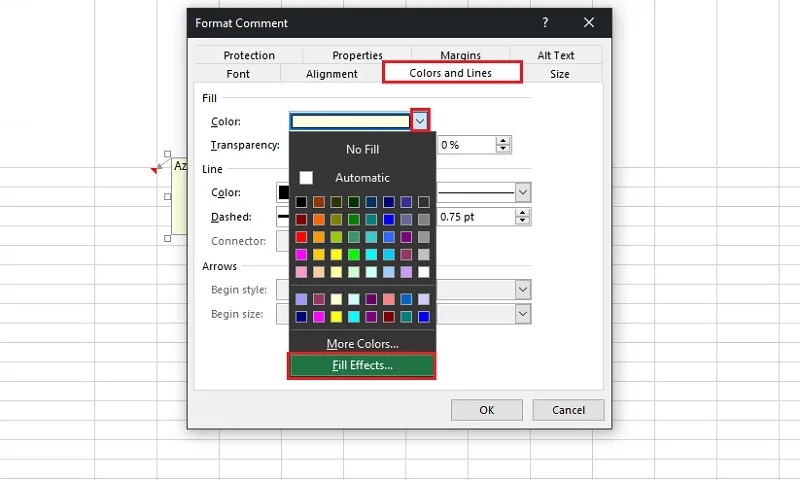
Task: Open the Line Color black dropdown
Action: click(x=283, y=192)
